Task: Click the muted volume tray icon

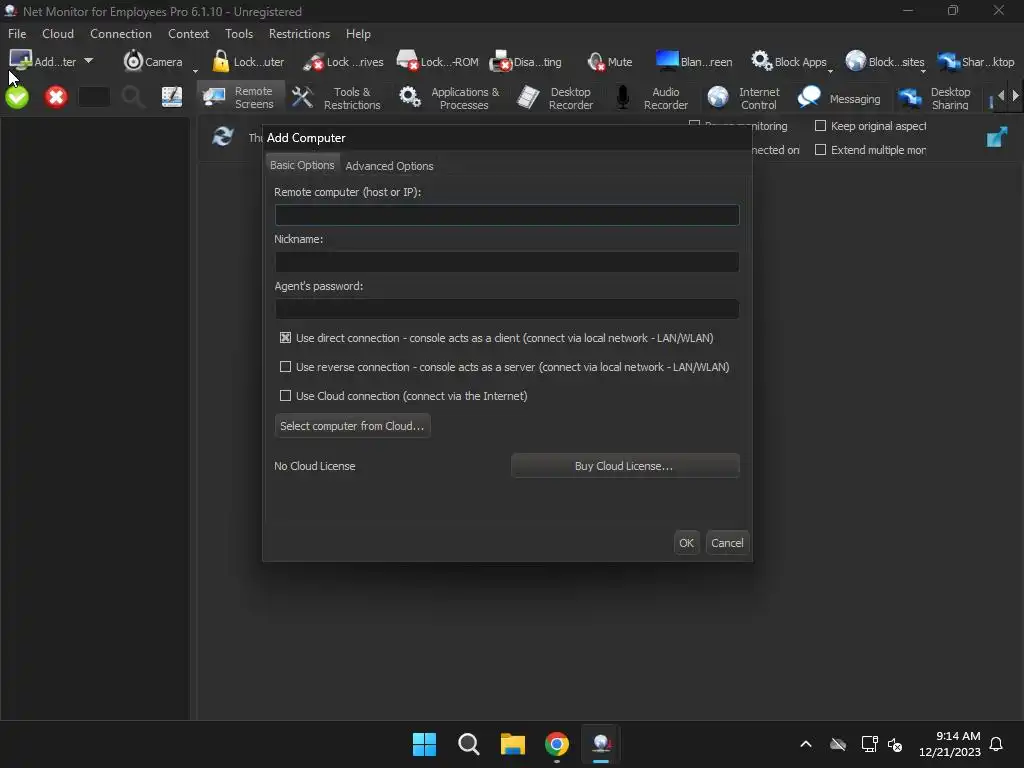Action: click(x=895, y=744)
